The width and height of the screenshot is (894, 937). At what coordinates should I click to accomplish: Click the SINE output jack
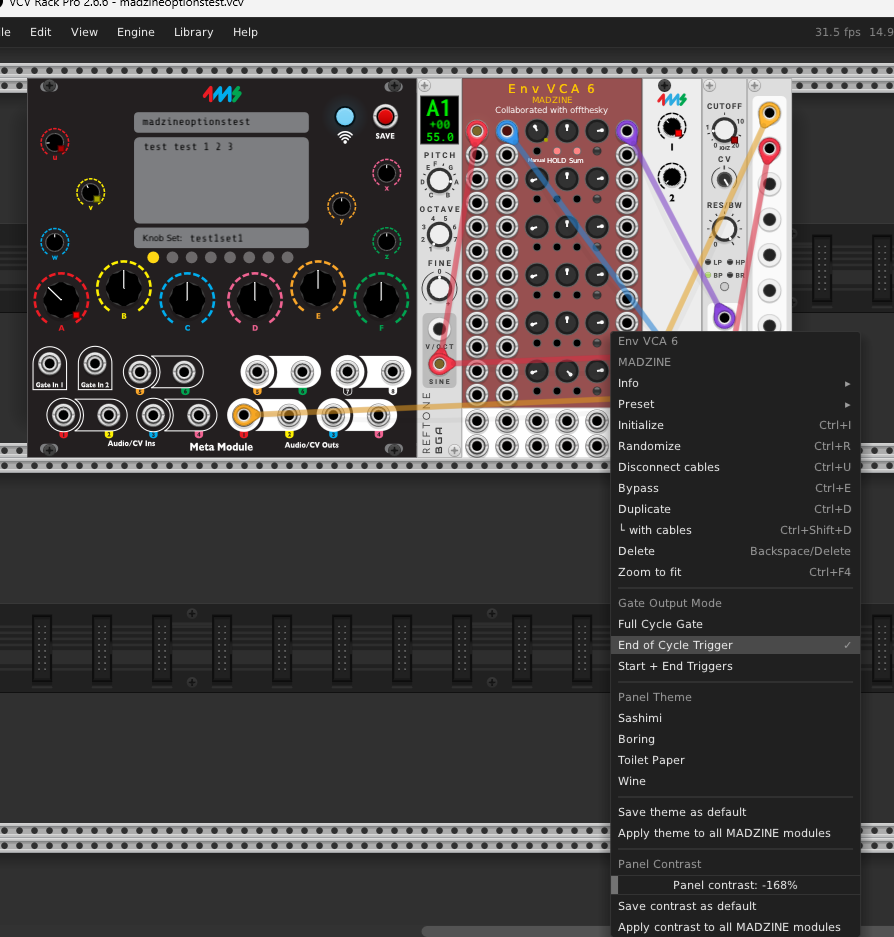[438, 364]
